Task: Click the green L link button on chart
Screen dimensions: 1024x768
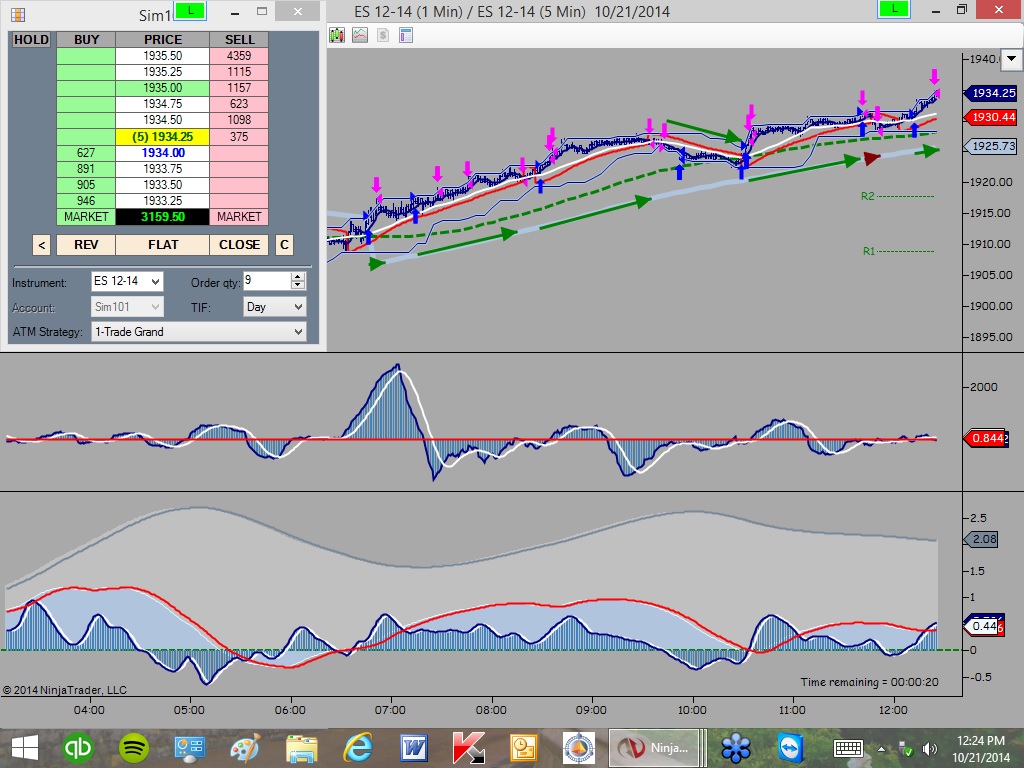Action: click(x=893, y=10)
